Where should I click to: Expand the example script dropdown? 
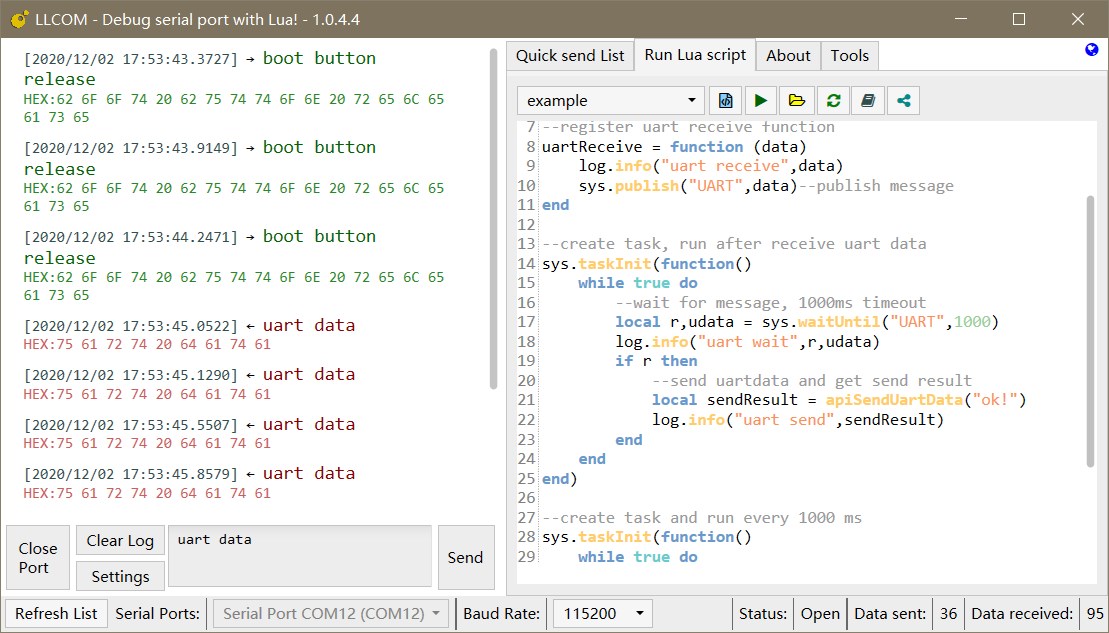coord(611,100)
